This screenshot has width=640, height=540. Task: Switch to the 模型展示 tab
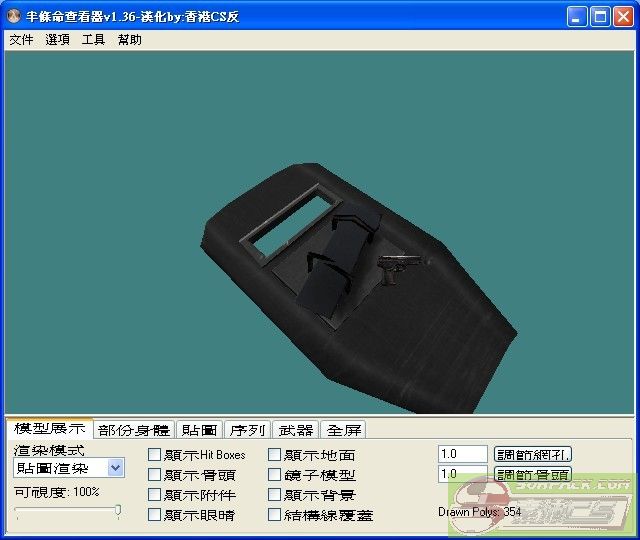pyautogui.click(x=50, y=428)
